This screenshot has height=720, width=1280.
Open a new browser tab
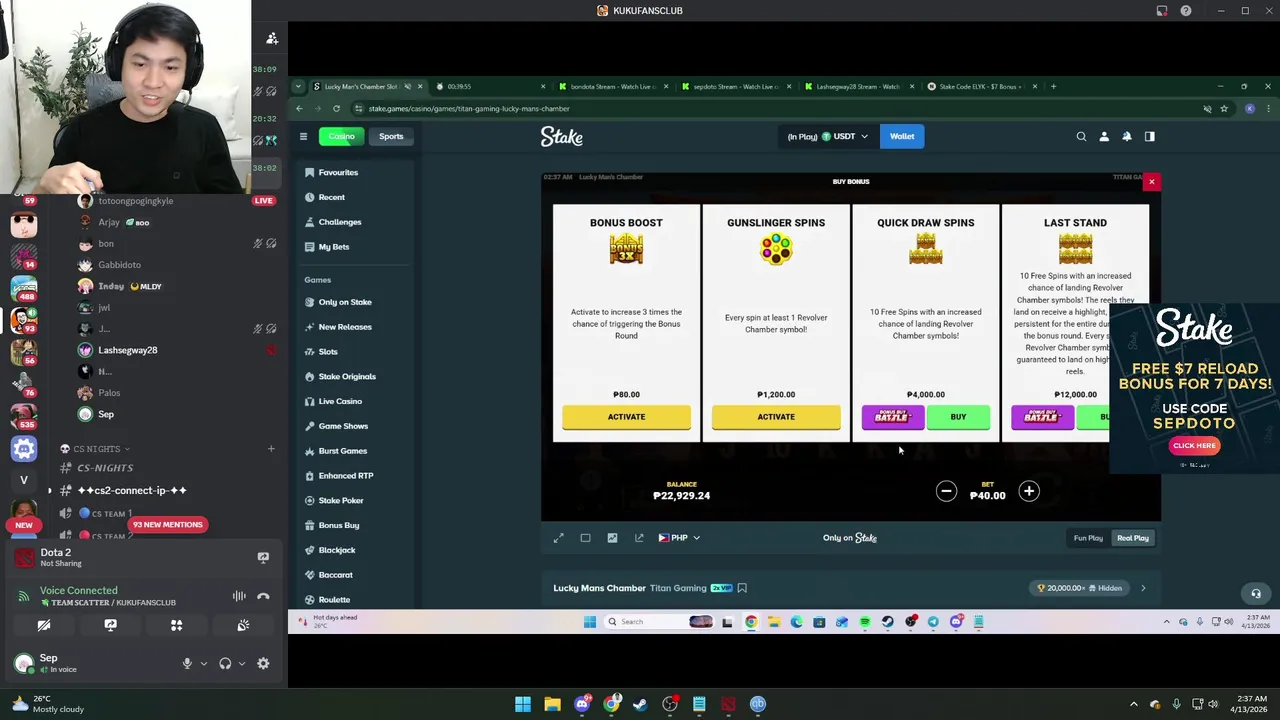(1053, 86)
